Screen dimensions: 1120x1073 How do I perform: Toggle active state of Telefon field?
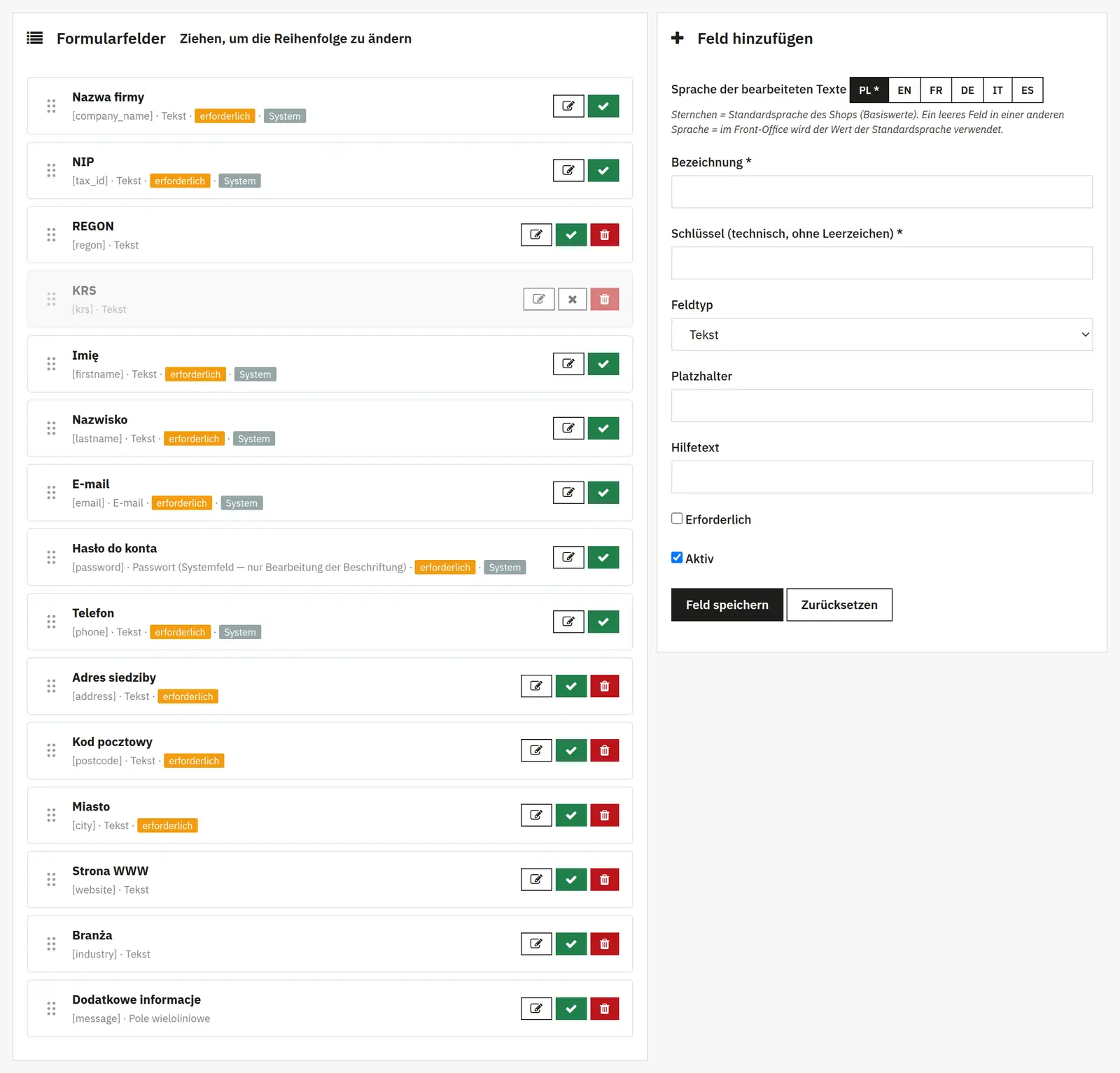[603, 622]
